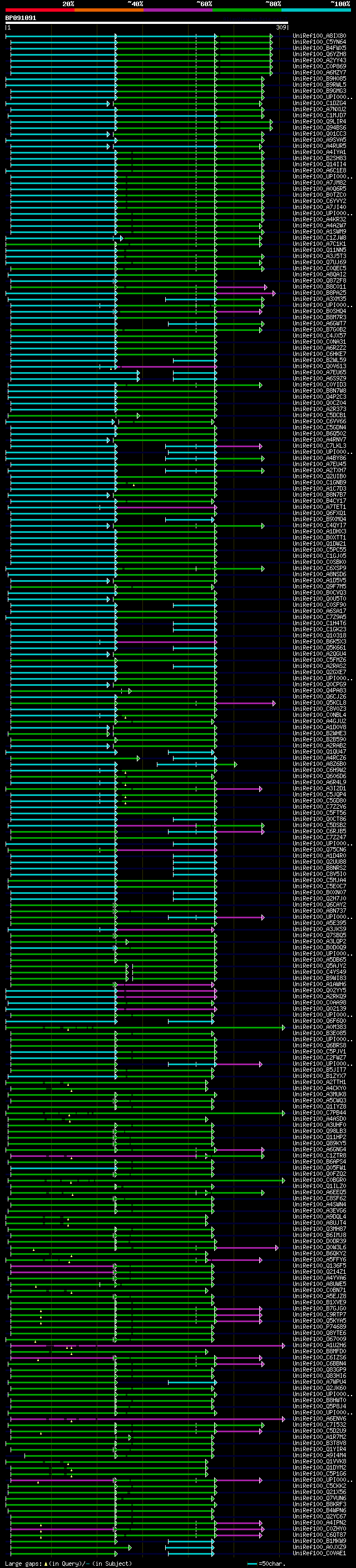The width and height of the screenshot is (356, 1568).
Task: Select hit UniRef100_Q5KCL8
Action: pyautogui.click(x=319, y=703)
